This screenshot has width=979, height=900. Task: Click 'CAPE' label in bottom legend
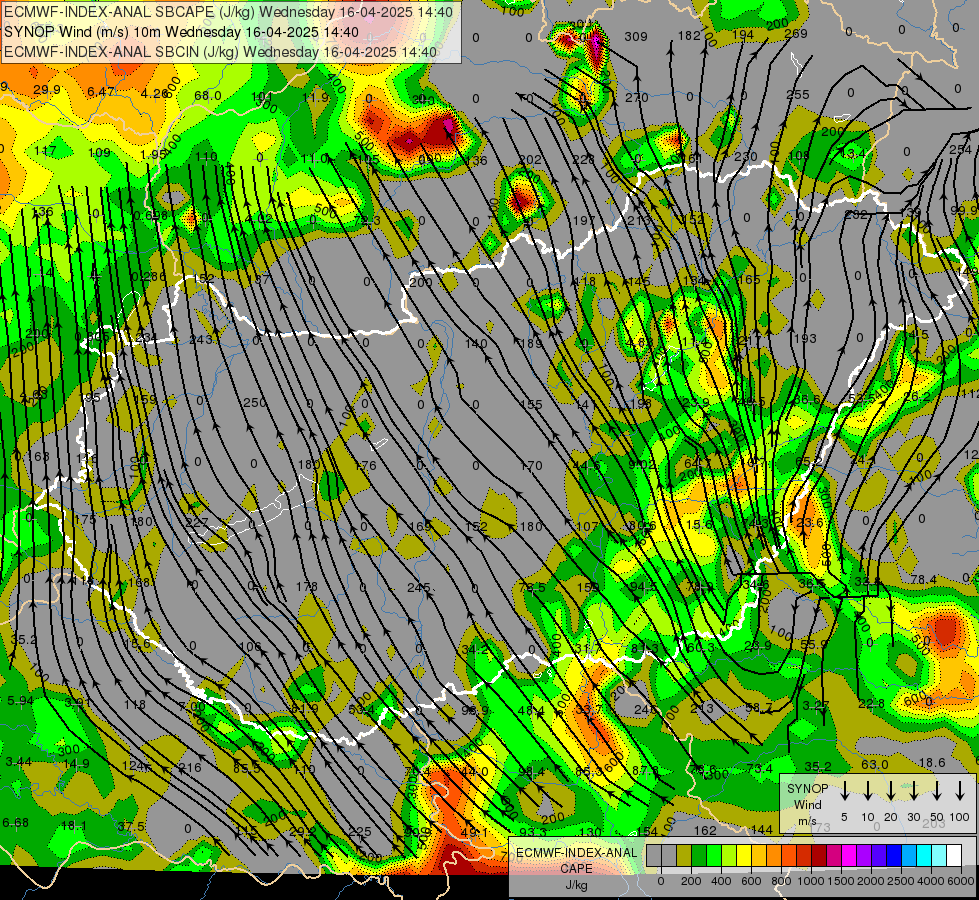[576, 869]
